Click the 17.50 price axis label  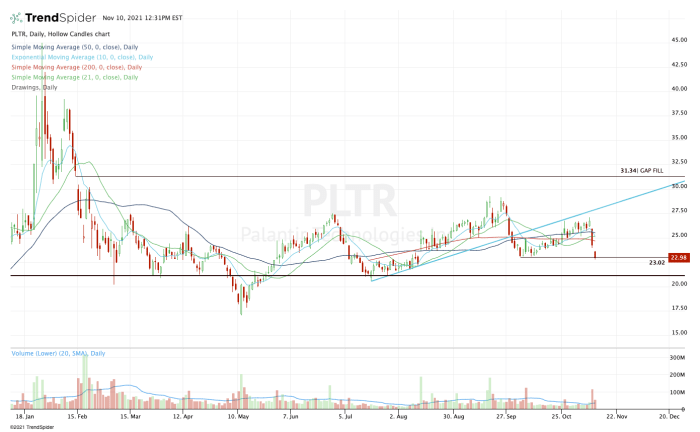pos(679,308)
